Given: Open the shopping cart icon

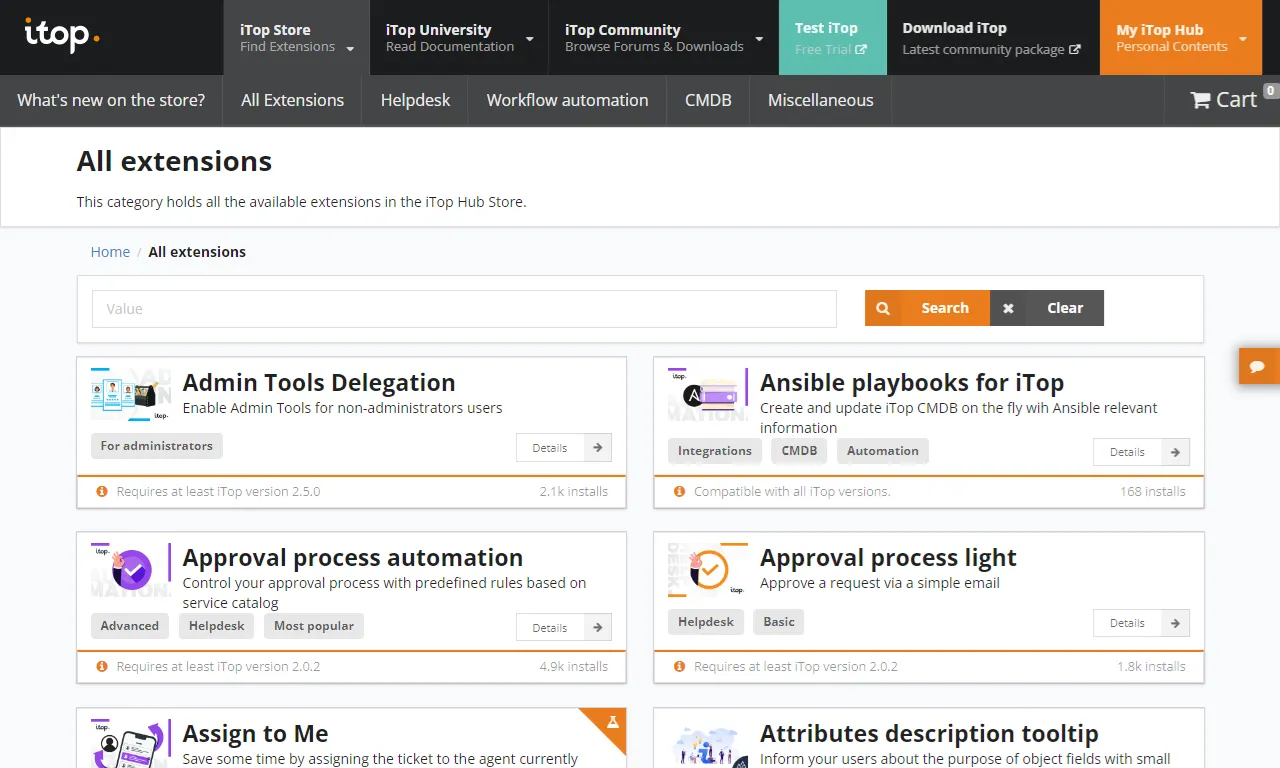Looking at the screenshot, I should coord(1200,100).
